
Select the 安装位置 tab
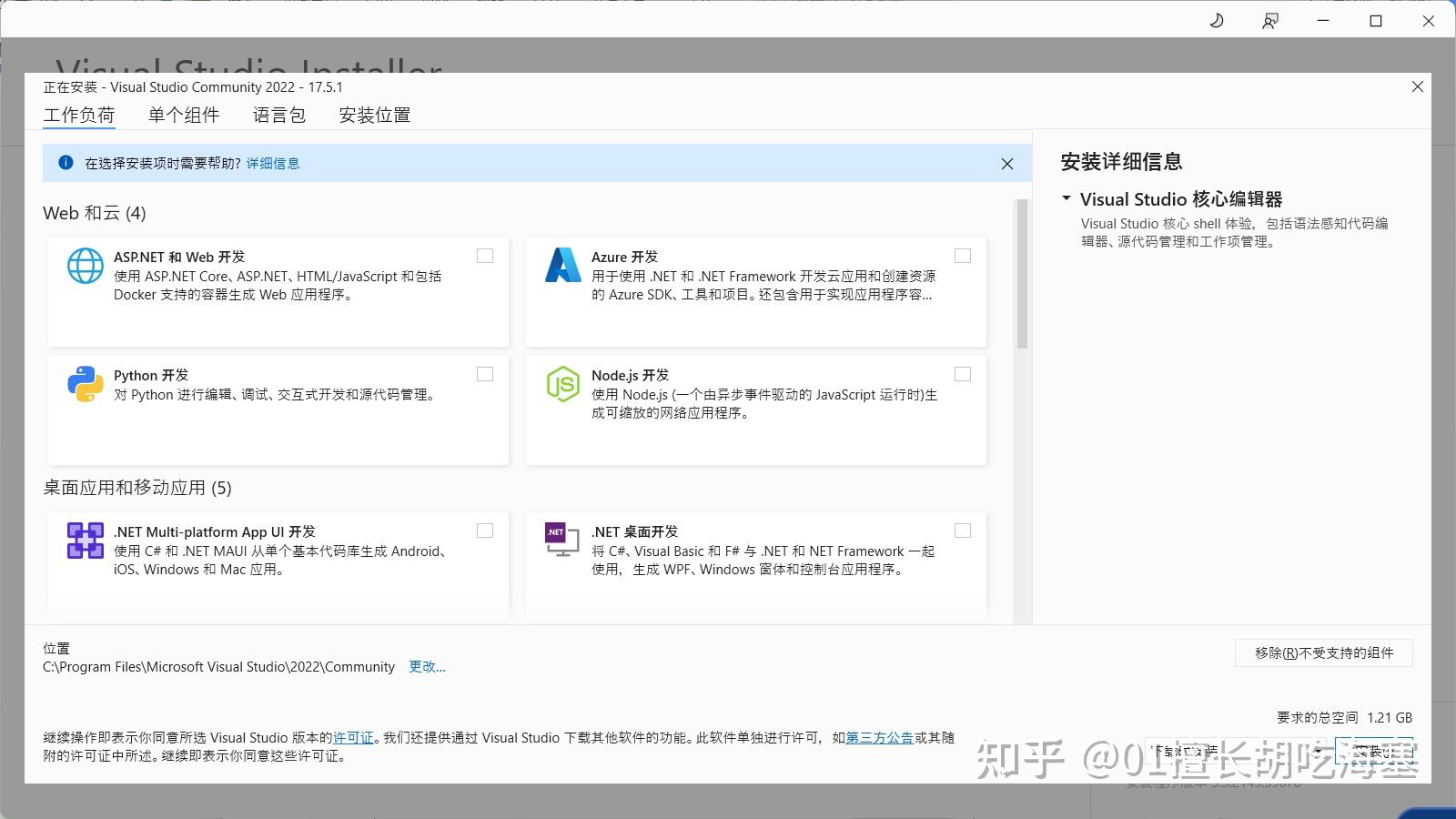(x=375, y=115)
